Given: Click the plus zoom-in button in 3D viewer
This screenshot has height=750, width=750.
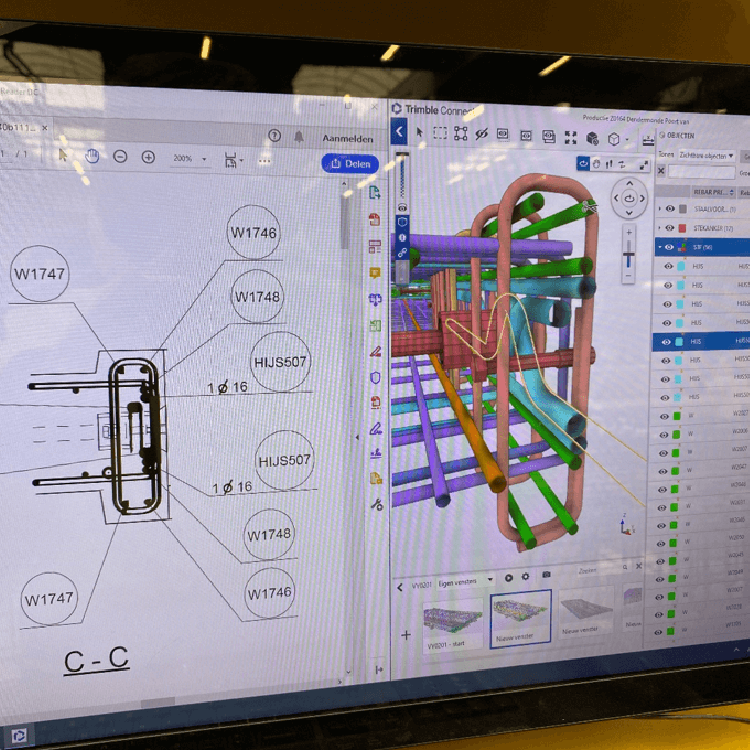Looking at the screenshot, I should click(629, 232).
